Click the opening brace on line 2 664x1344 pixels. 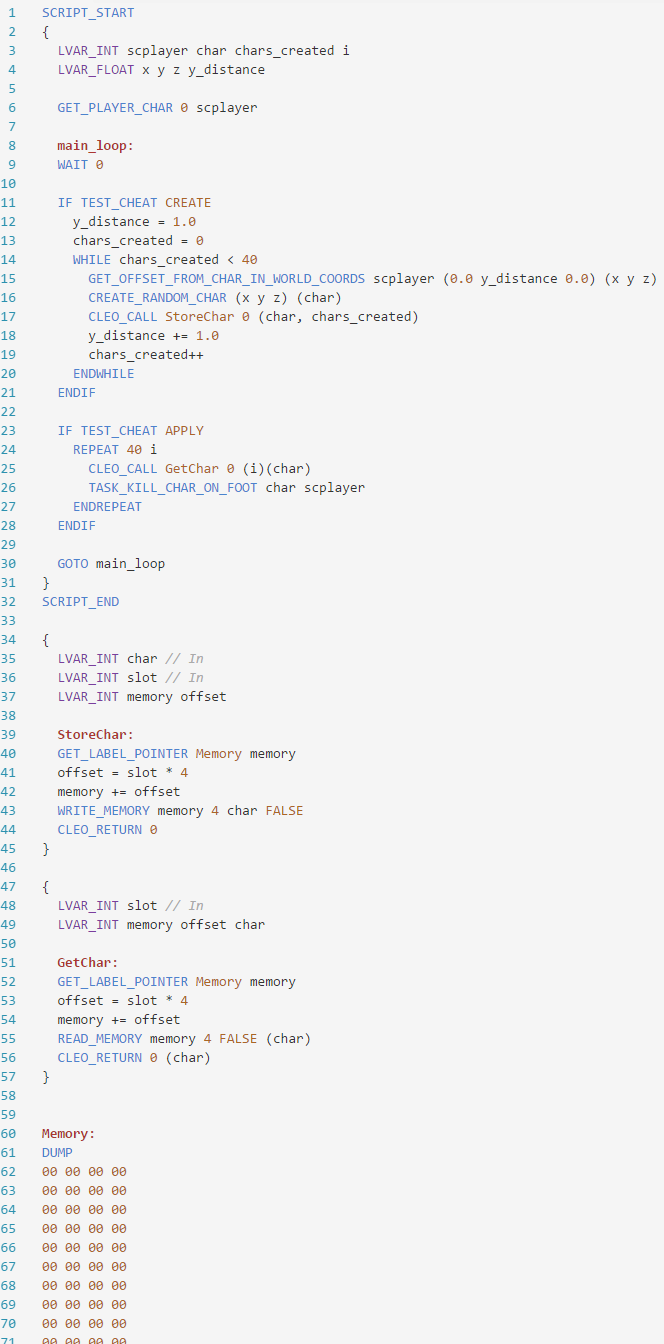(x=46, y=32)
